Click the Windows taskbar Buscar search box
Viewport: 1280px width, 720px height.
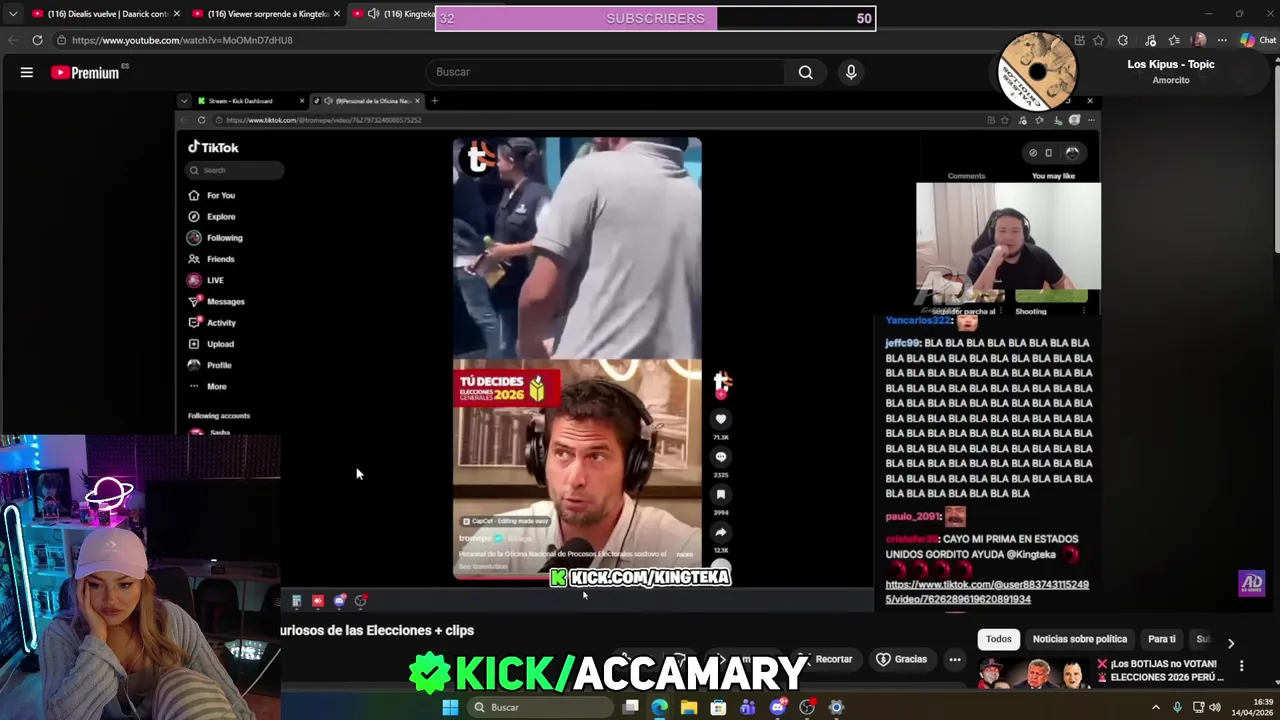click(x=539, y=707)
